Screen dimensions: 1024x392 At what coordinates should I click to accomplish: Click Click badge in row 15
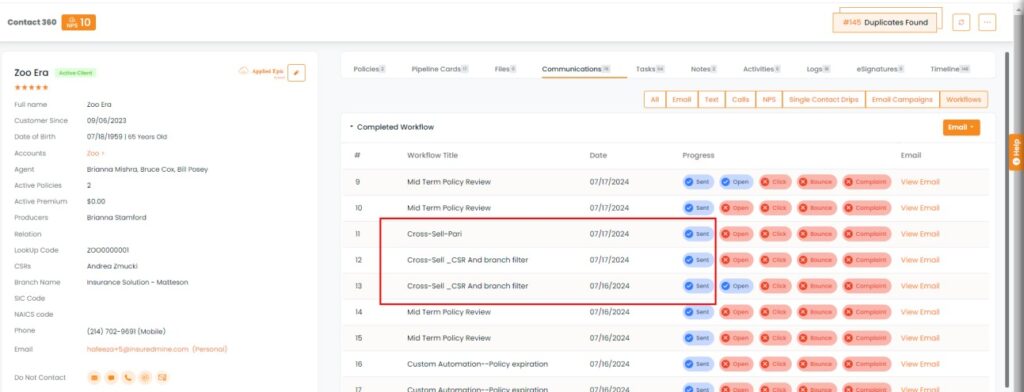click(775, 338)
